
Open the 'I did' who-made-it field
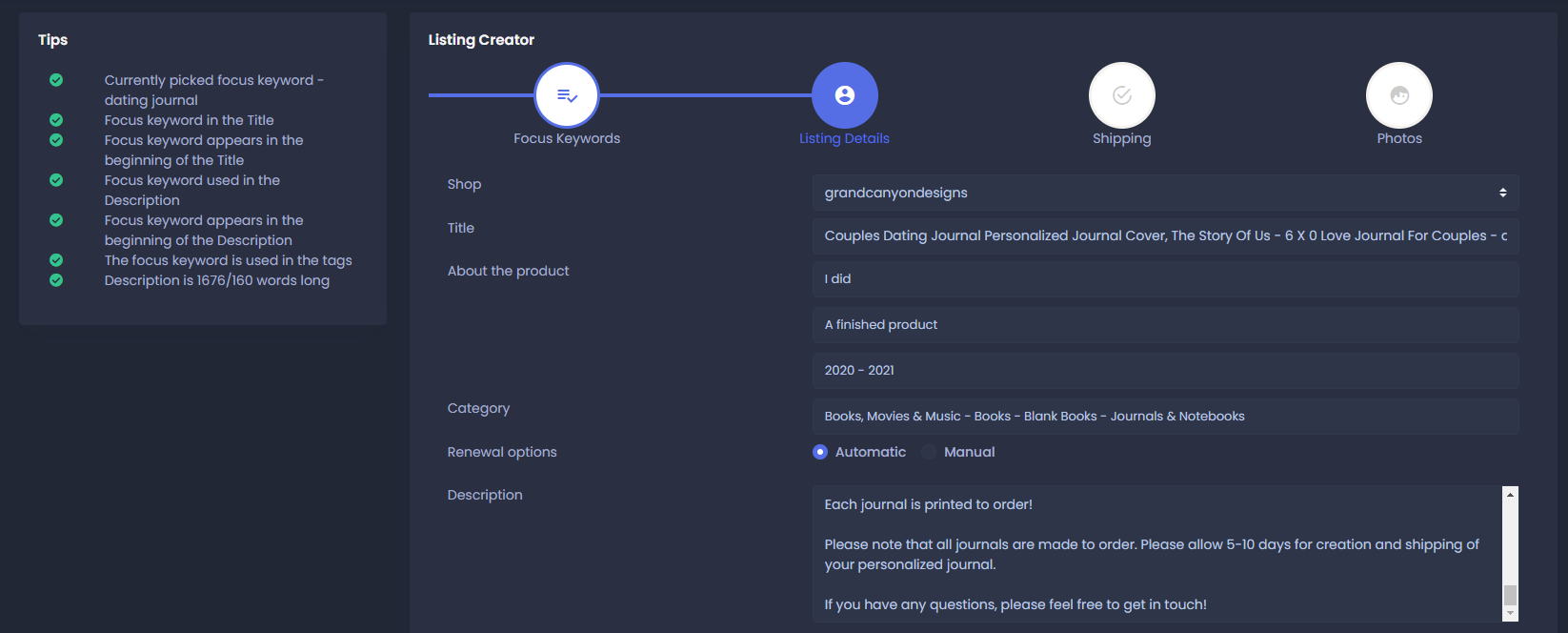[1166, 279]
